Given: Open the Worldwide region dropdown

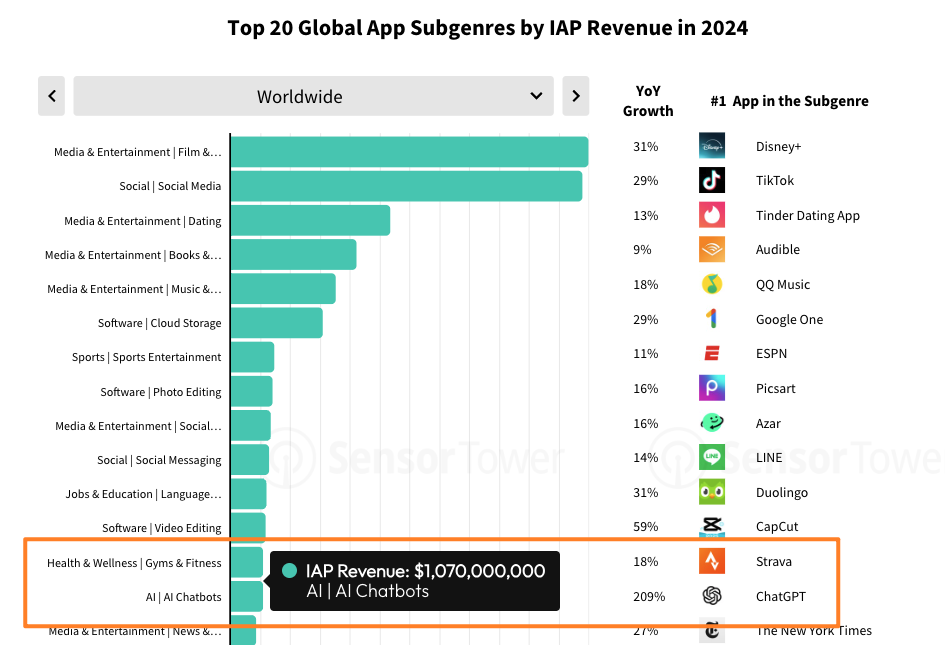Looking at the screenshot, I should [314, 97].
